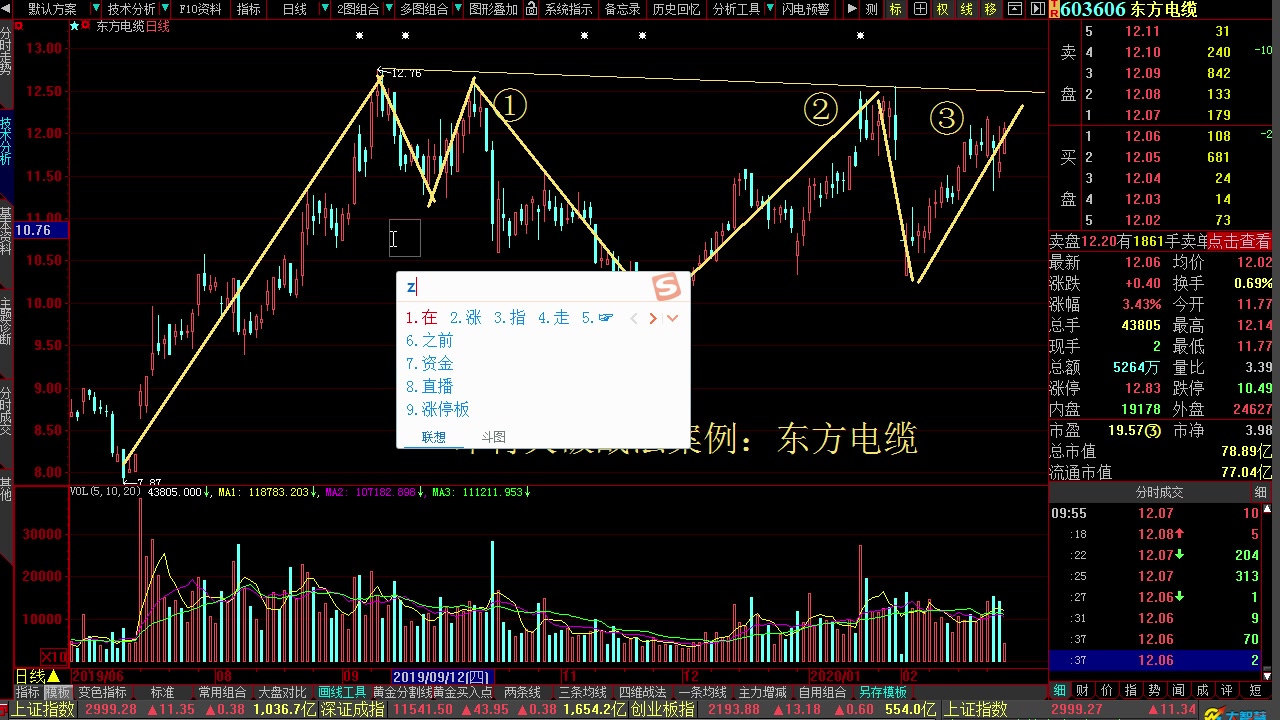Go to next IME candidate page arrow
Viewport: 1280px width, 720px height.
click(653, 318)
